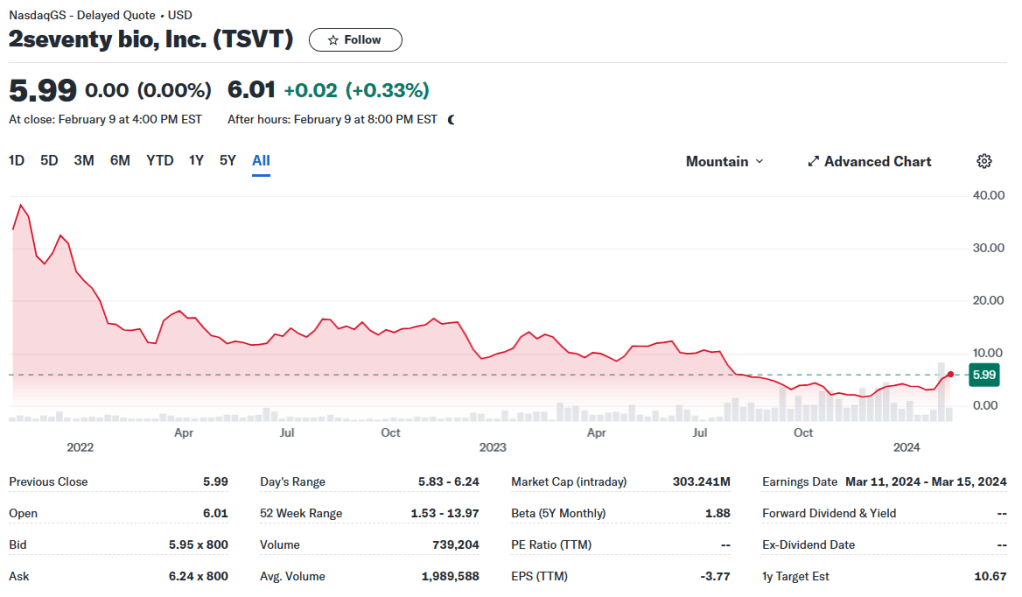This screenshot has height=597, width=1022.
Task: Open chart settings gear icon
Action: (x=984, y=161)
